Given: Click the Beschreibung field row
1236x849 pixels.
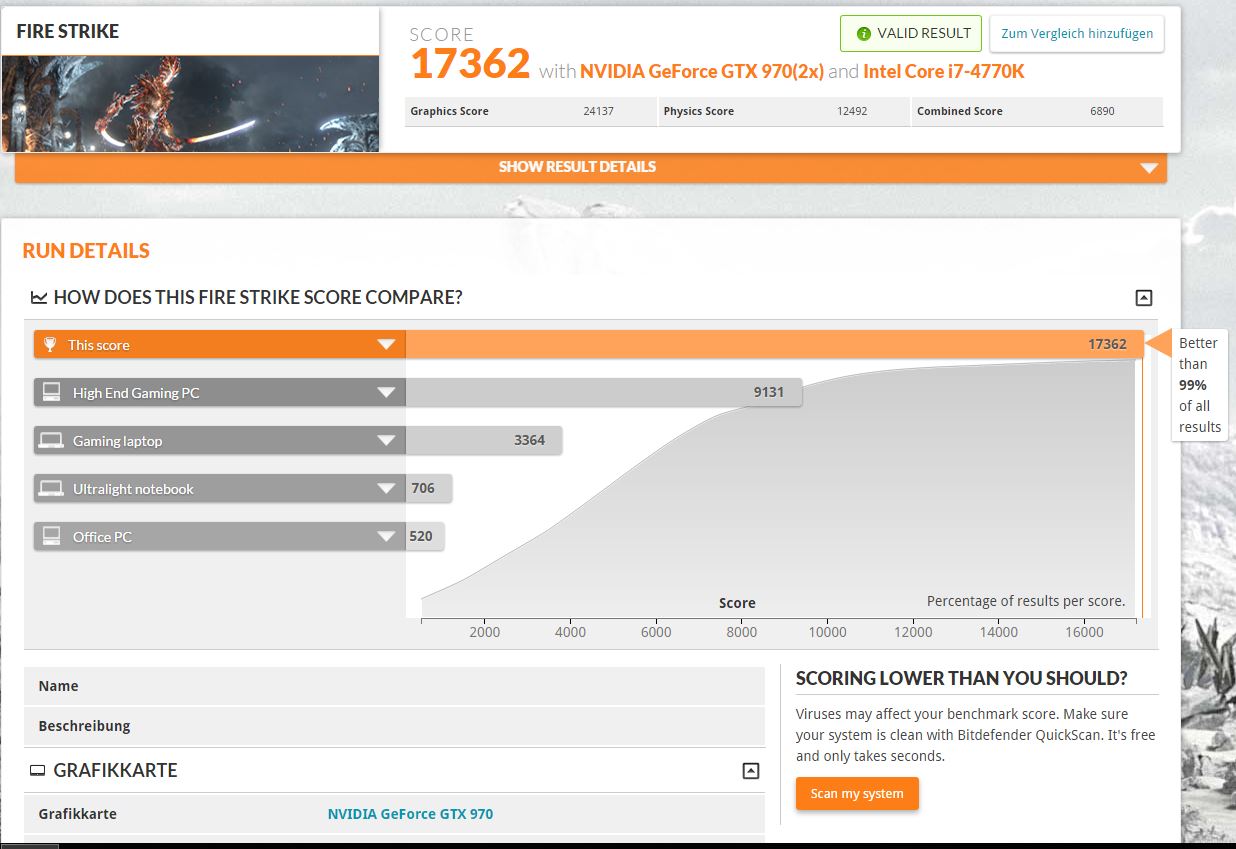Looking at the screenshot, I should (394, 726).
